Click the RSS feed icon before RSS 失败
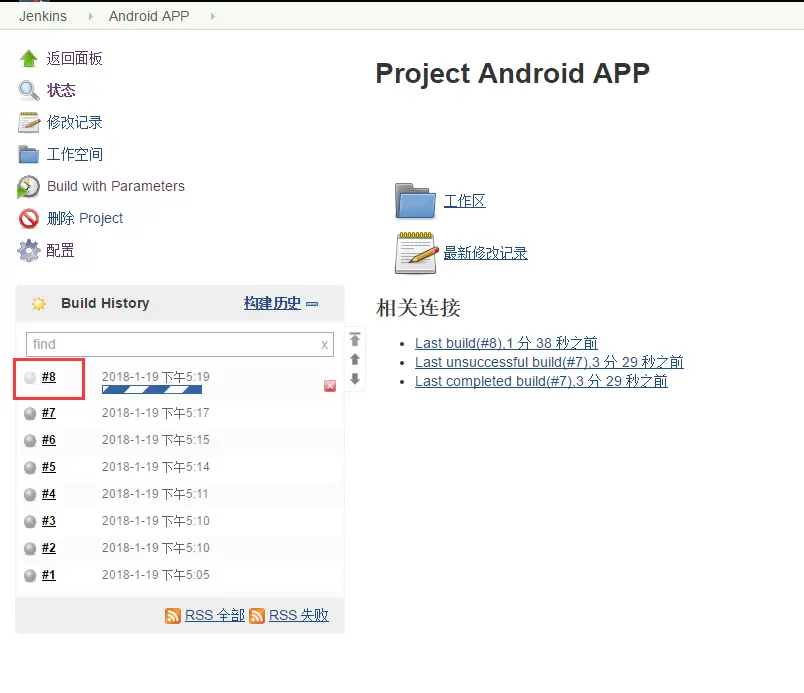Image resolution: width=804 pixels, height=693 pixels. (x=257, y=616)
